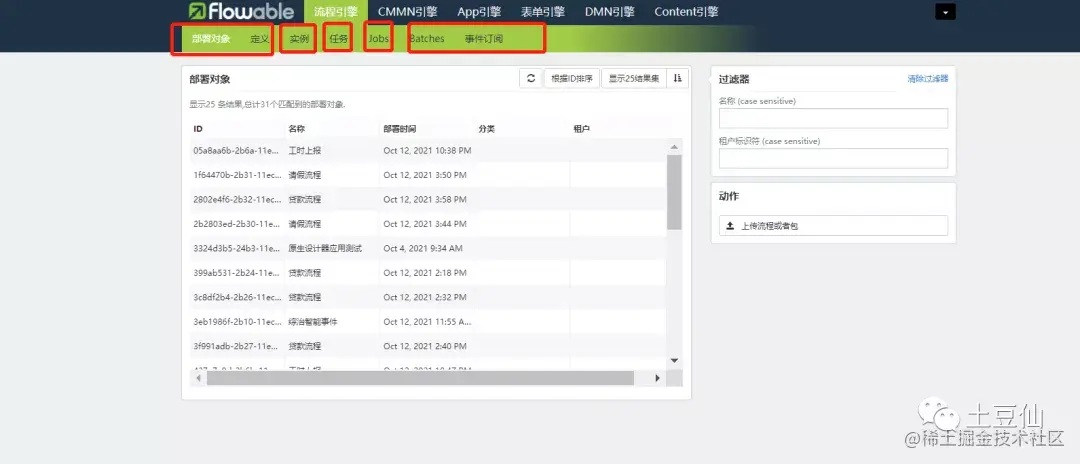Select the row with ID 3324d3b5-24b3-11e...
Screen dimensions: 1080x464
pyautogui.click(x=428, y=248)
